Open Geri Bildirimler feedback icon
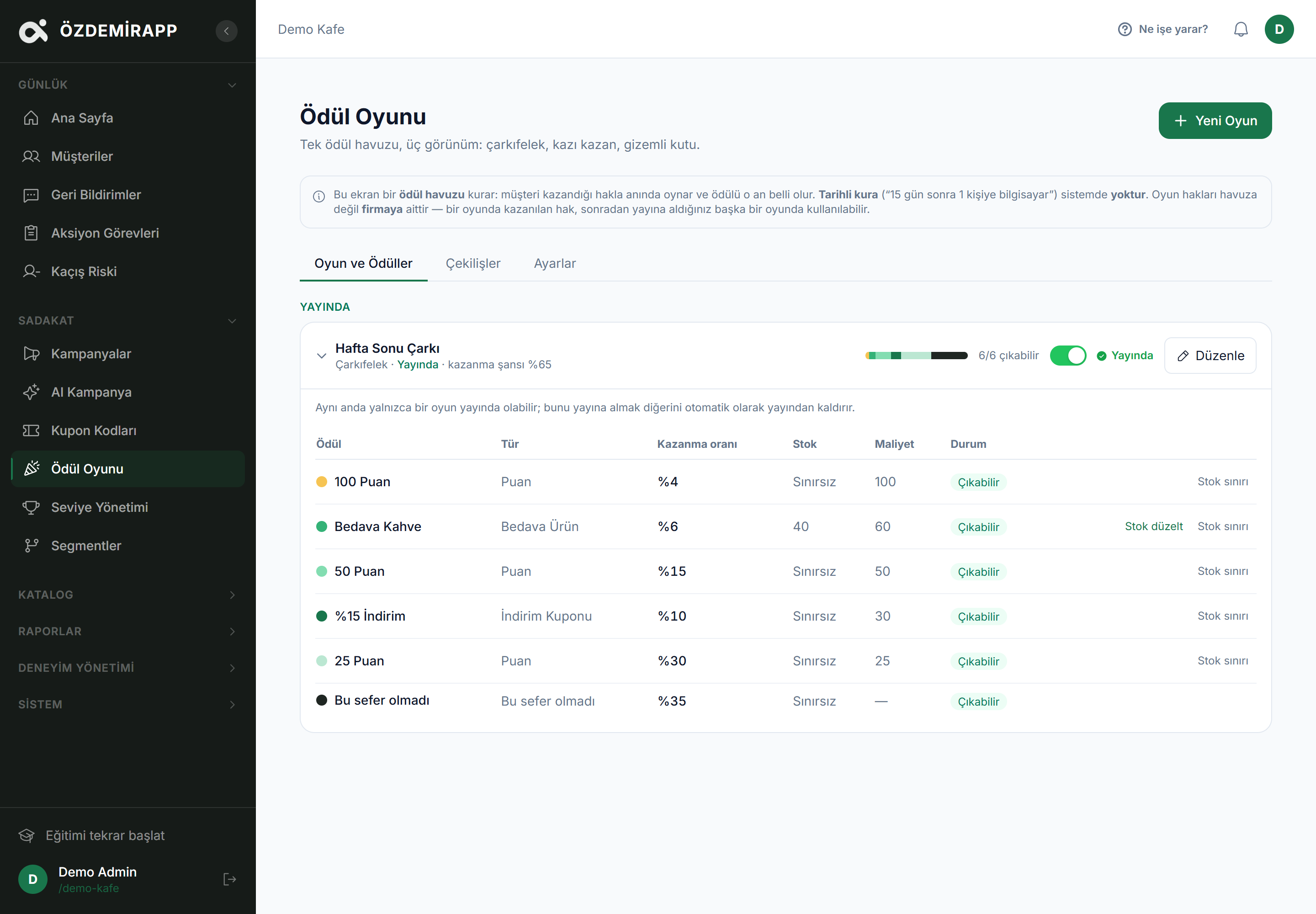The width and height of the screenshot is (1316, 914). coord(31,195)
